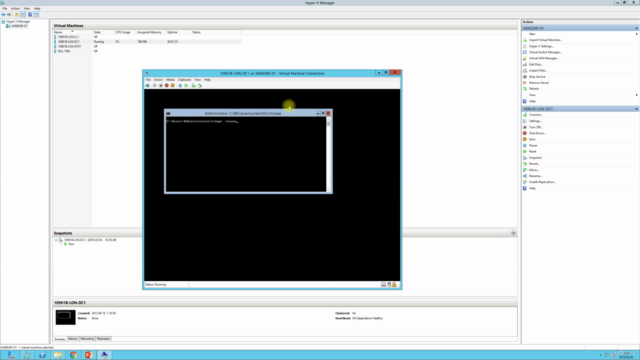The width and height of the screenshot is (640, 360).
Task: Switch to Replication tab in details pane
Action: click(104, 339)
